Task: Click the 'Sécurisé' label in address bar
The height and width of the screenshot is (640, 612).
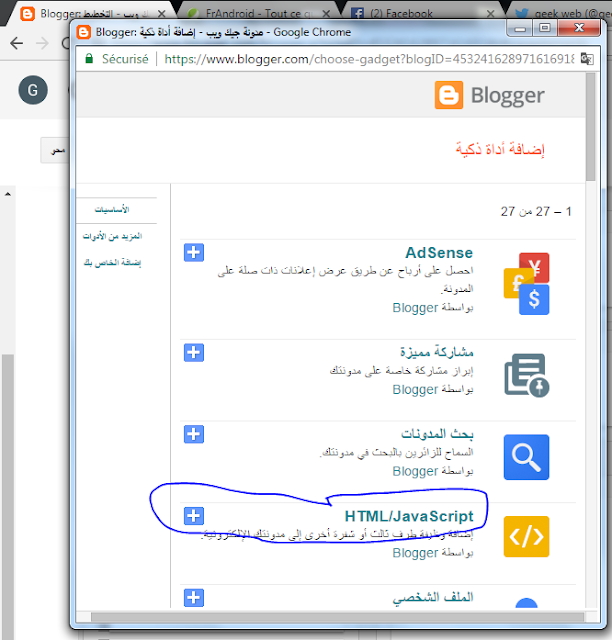Action: (125, 59)
